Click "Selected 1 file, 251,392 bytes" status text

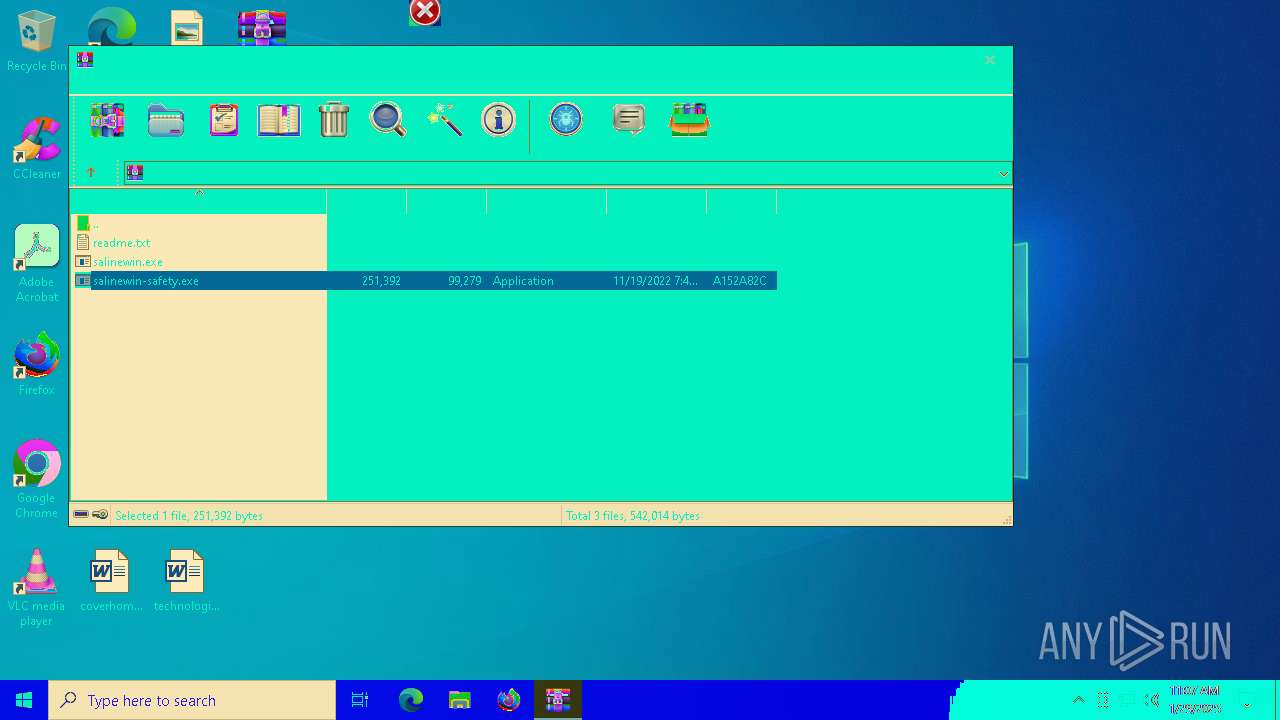click(189, 516)
